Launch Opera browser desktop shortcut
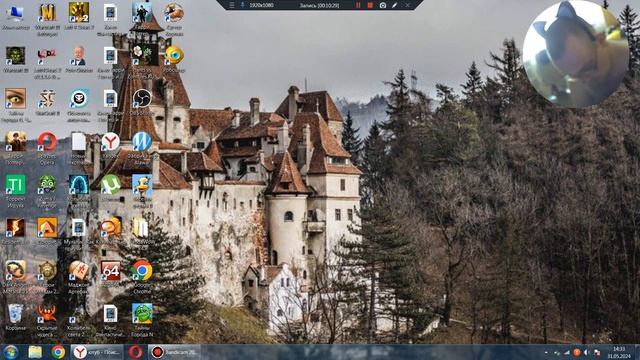640x360 pixels. pos(47,142)
